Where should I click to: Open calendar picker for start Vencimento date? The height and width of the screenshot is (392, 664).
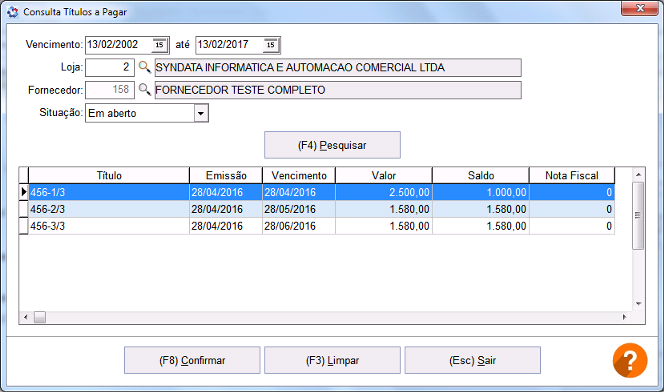tap(159, 45)
